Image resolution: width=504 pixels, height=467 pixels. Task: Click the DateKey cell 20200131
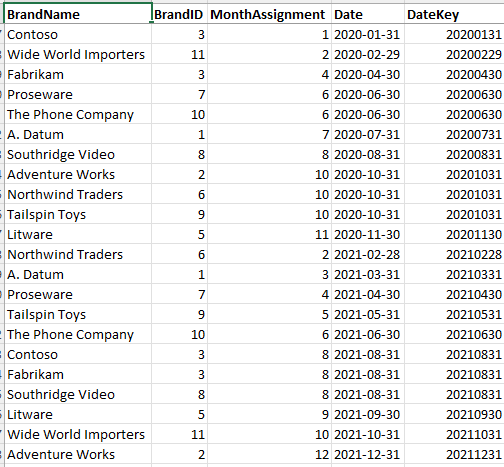click(x=454, y=34)
